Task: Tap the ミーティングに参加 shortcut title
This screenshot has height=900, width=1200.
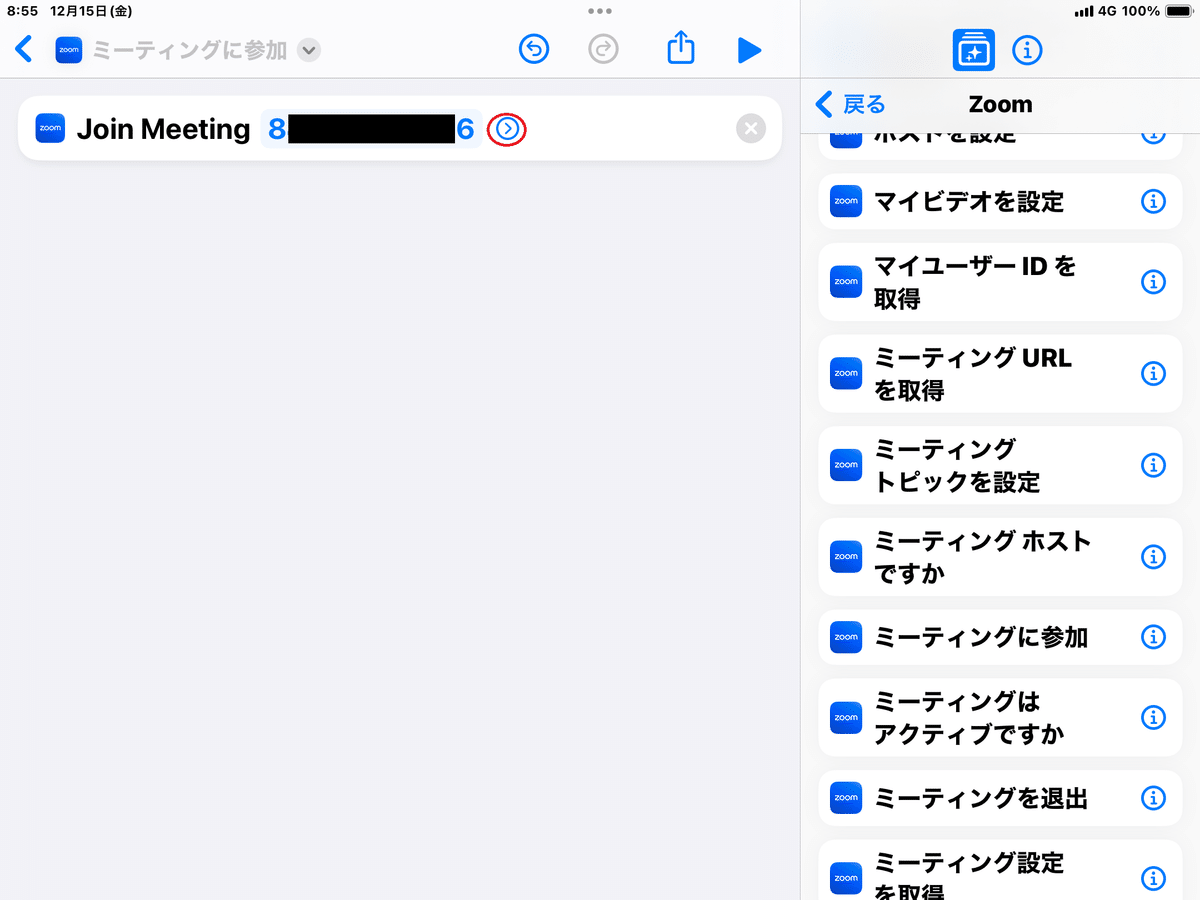Action: point(189,50)
